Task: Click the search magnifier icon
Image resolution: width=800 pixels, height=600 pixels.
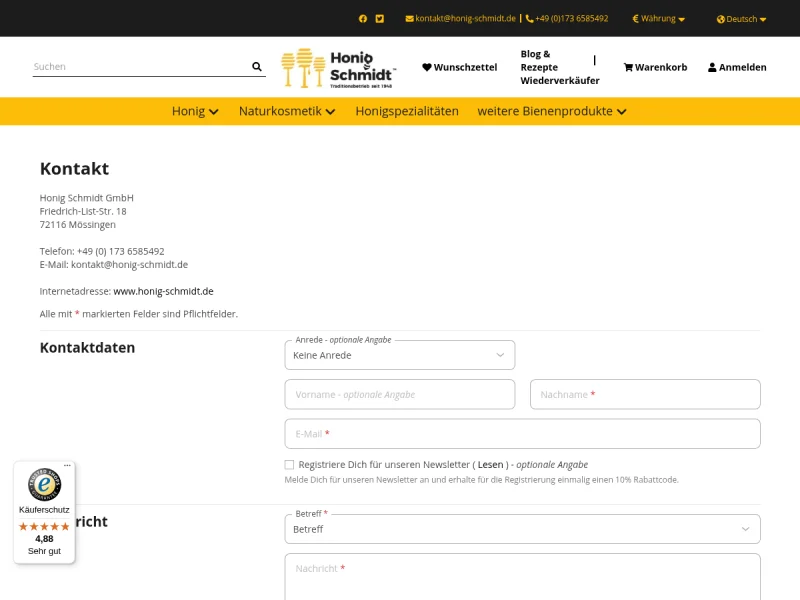Action: 257,67
